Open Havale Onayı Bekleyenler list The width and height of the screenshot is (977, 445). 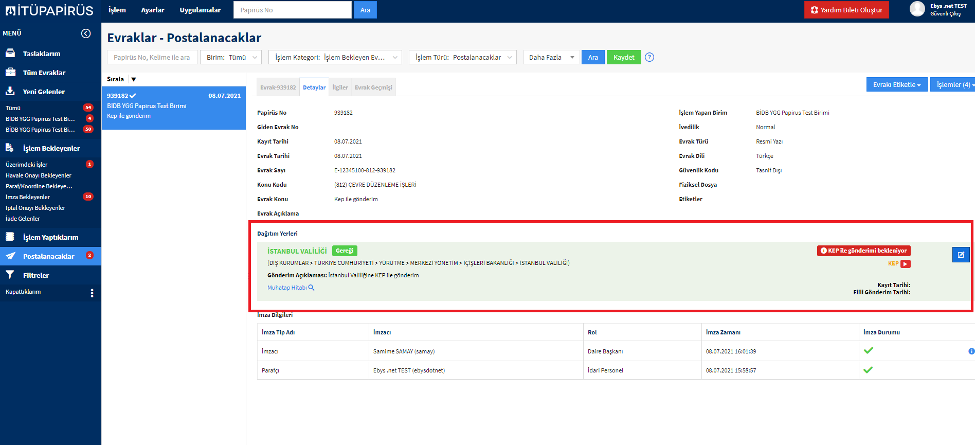tap(38, 175)
